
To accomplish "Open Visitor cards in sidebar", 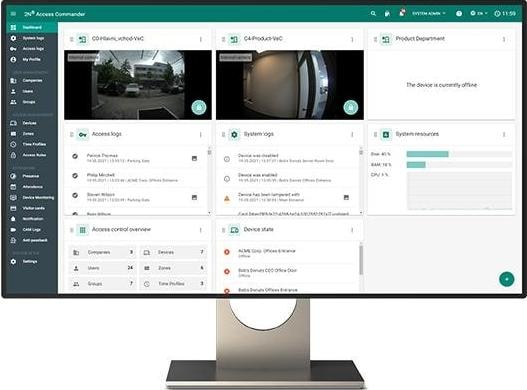I will click(32, 208).
